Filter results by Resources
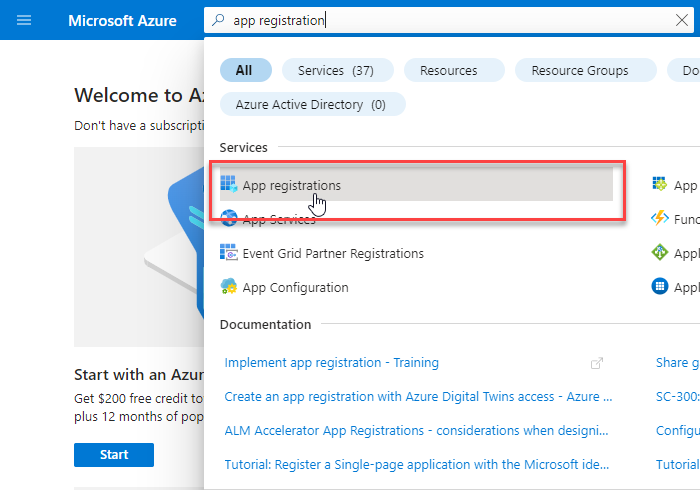 click(448, 70)
